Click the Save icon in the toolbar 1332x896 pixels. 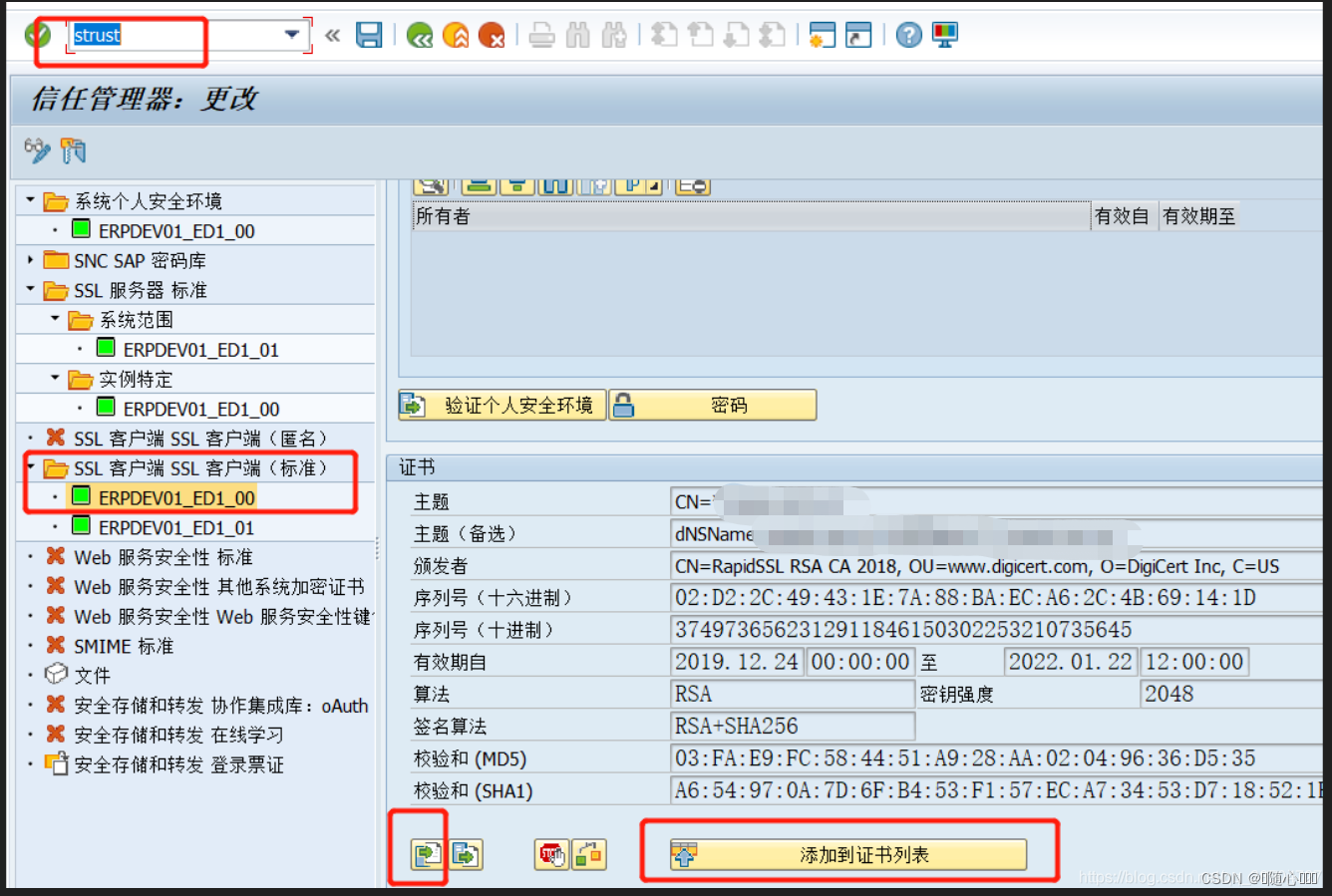point(369,34)
